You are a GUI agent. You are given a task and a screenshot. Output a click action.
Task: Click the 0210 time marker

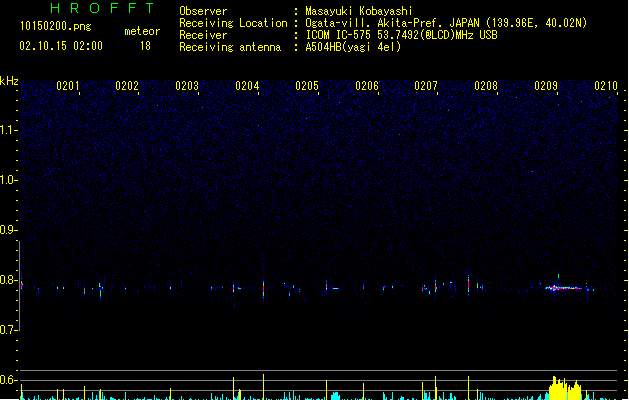coord(606,86)
